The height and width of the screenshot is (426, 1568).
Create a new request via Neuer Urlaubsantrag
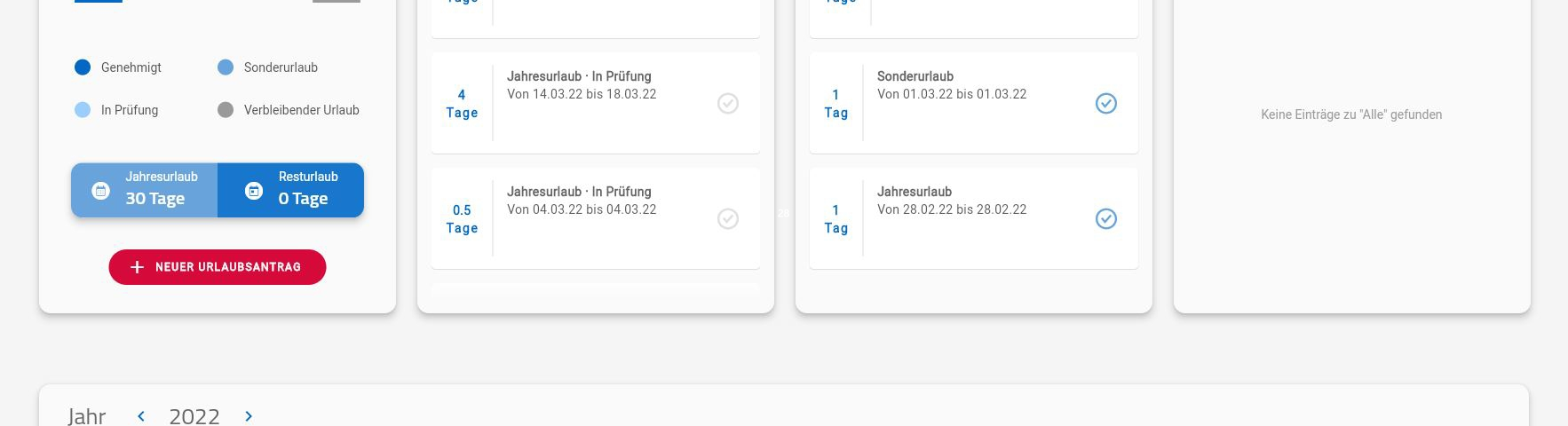click(x=218, y=267)
